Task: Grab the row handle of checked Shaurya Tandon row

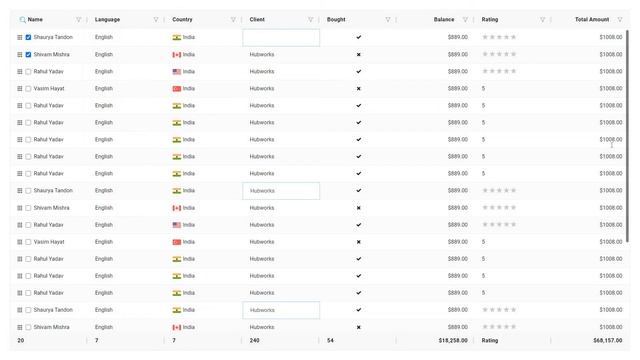Action: tap(20, 37)
